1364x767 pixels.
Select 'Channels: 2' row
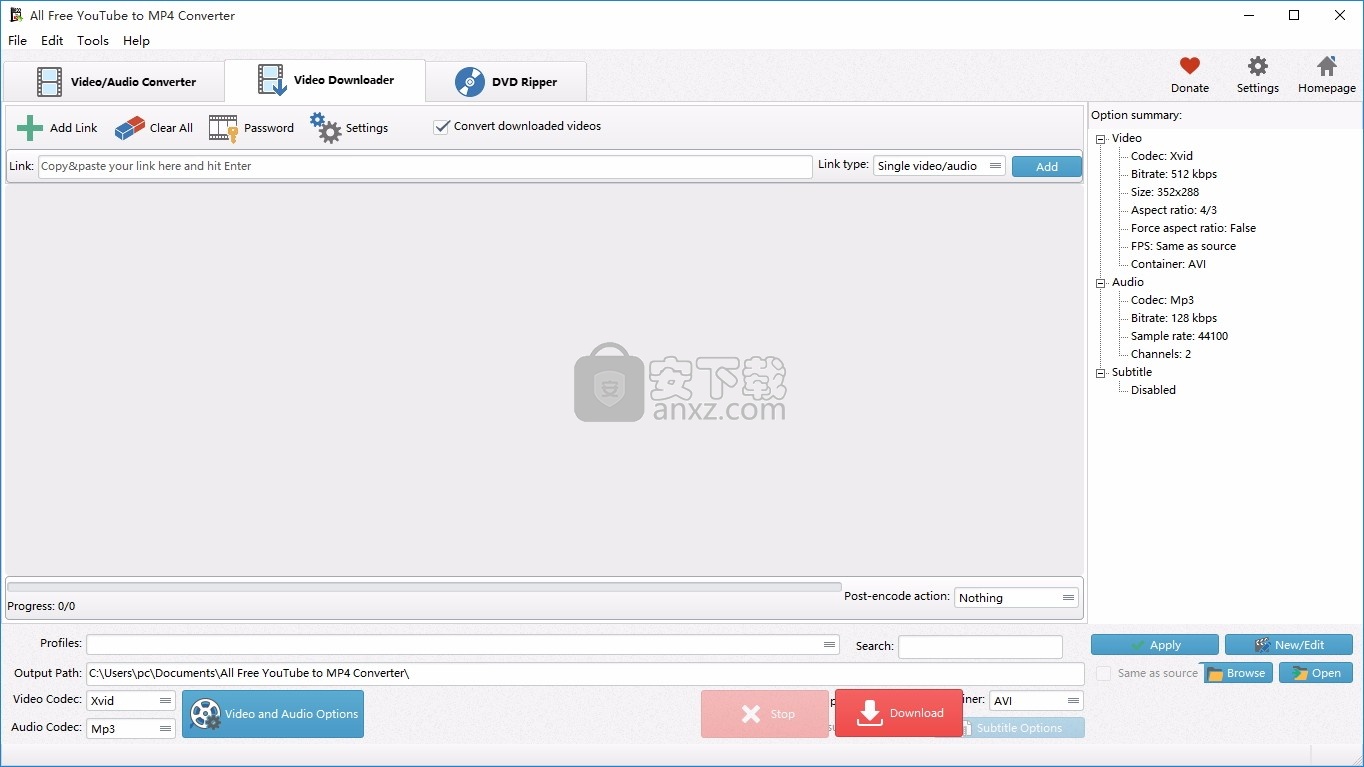(1161, 354)
